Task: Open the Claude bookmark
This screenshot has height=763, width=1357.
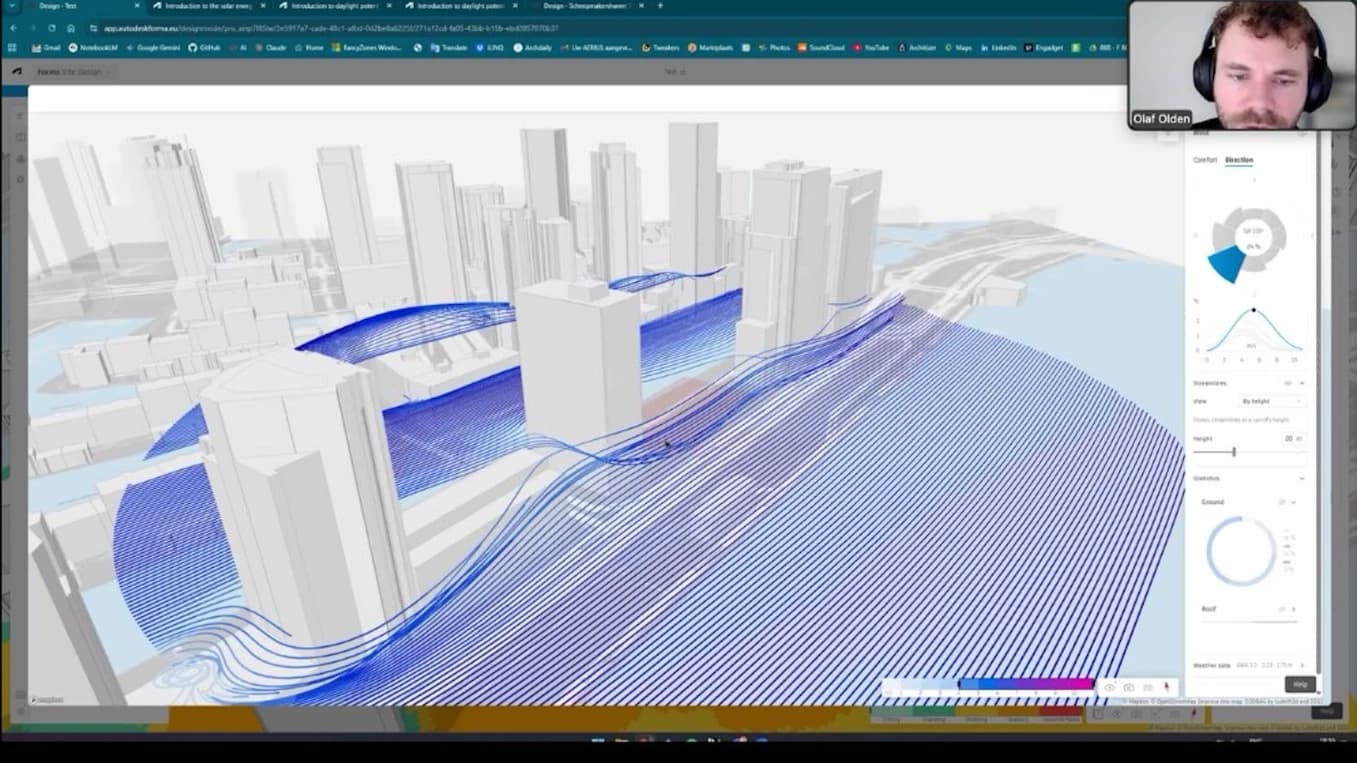Action: pos(270,47)
